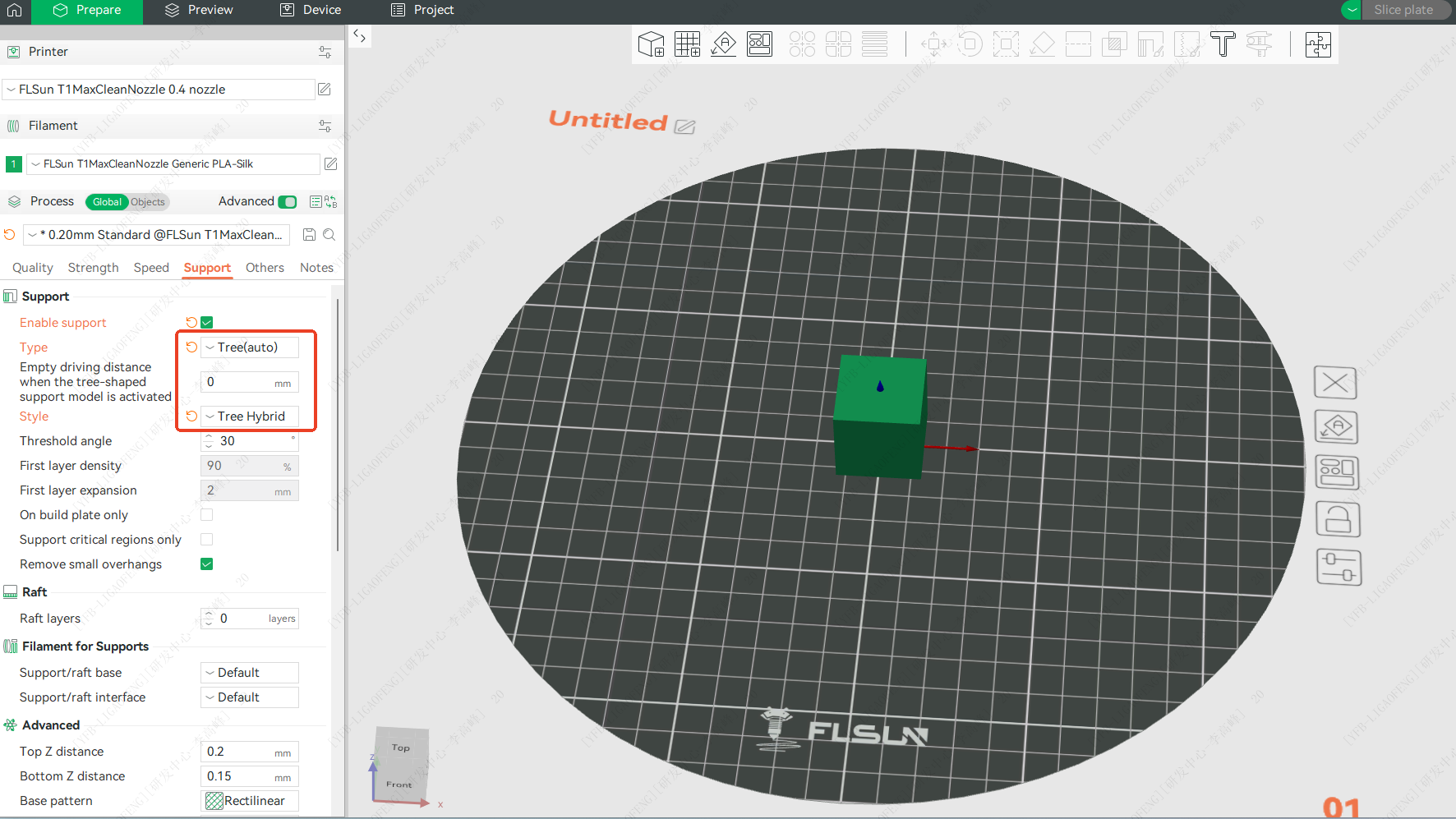The width and height of the screenshot is (1456, 819).
Task: Remove plate with X icon on right
Action: (1335, 383)
